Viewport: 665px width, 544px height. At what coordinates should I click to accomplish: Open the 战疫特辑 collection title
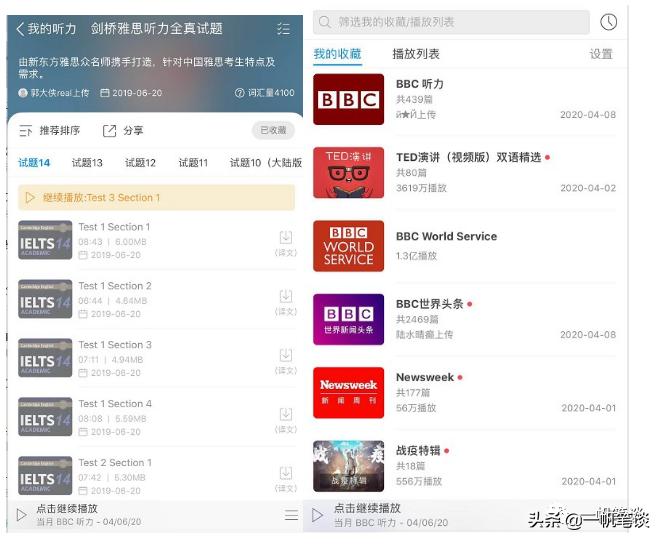click(x=418, y=450)
